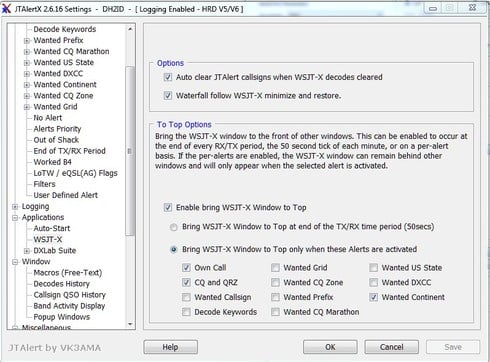Toggle Waterfall follow WSJT-X minimize checkbox

tap(168, 96)
